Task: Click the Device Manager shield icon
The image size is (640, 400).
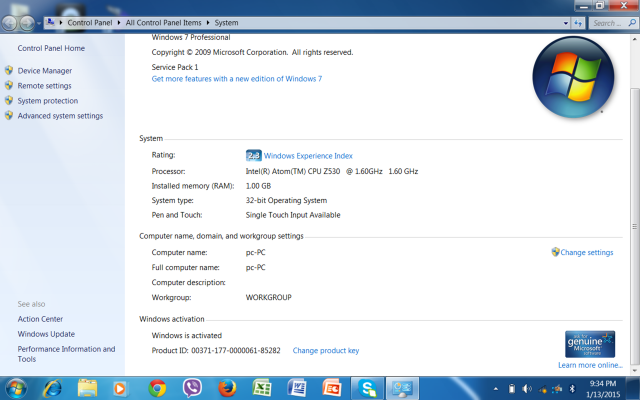Action: 9,70
